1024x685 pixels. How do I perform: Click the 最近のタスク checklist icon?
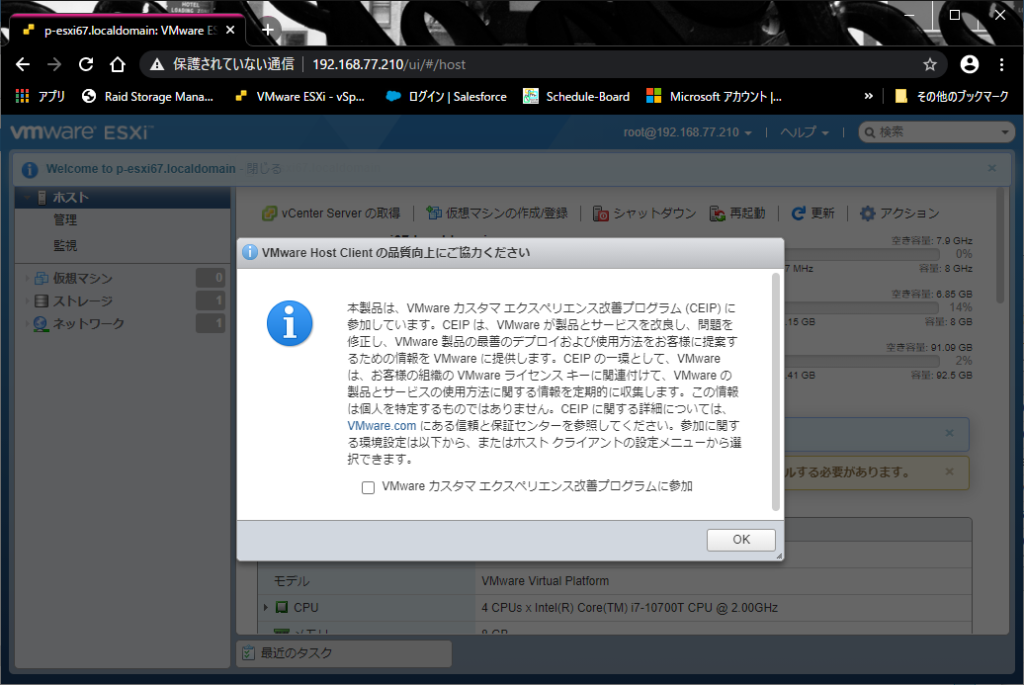click(x=248, y=653)
